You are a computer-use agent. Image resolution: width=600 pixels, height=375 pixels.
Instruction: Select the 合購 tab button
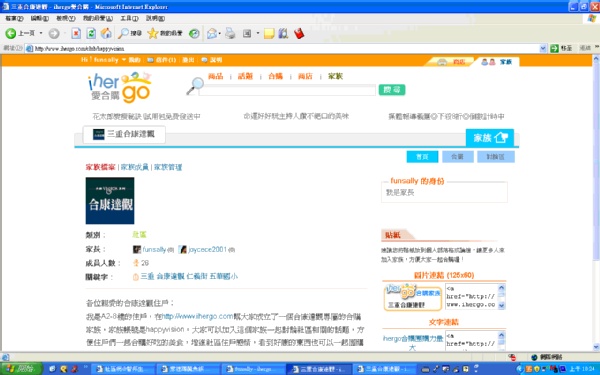458,157
